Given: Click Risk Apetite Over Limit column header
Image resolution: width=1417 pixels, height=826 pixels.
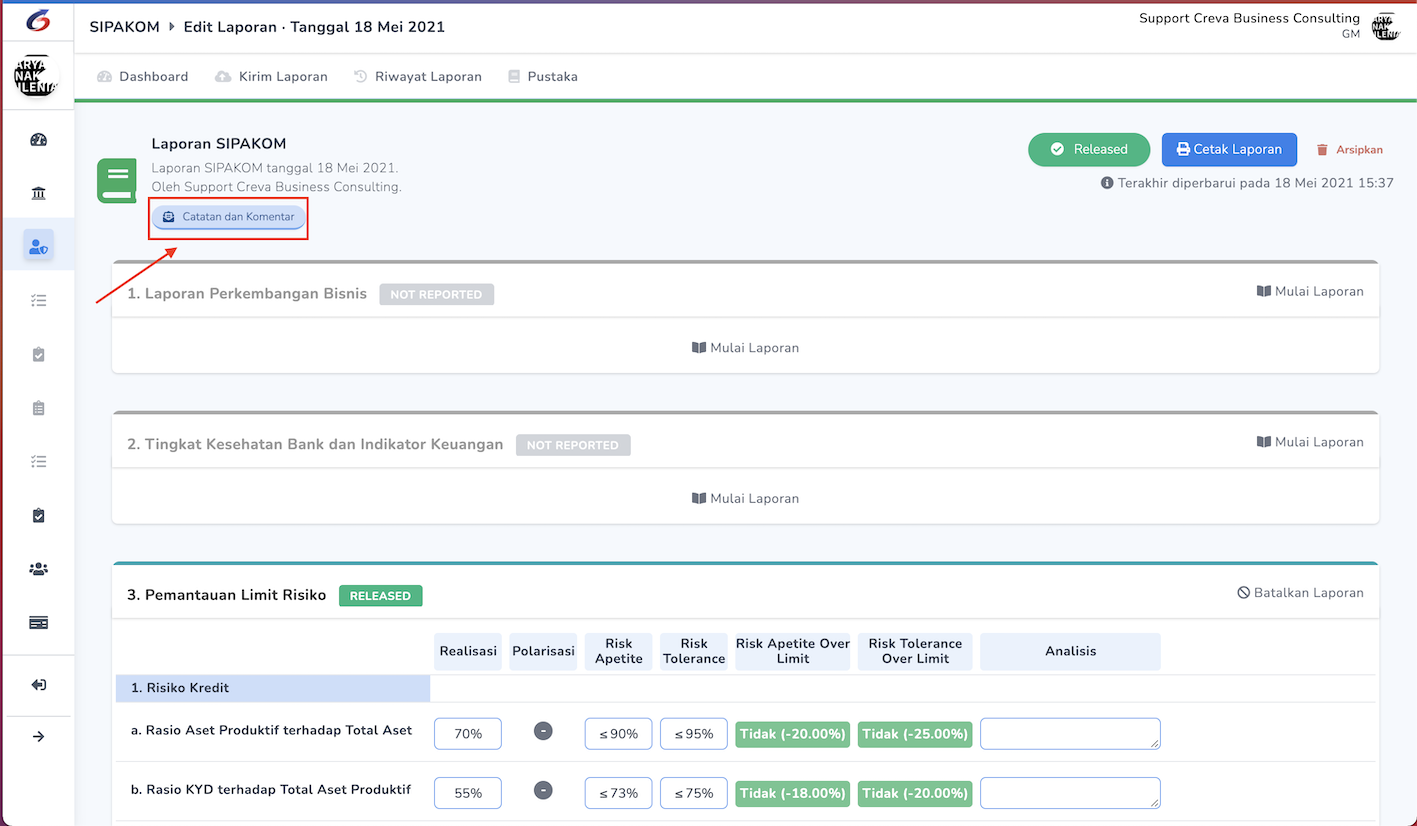Looking at the screenshot, I should click(x=793, y=651).
